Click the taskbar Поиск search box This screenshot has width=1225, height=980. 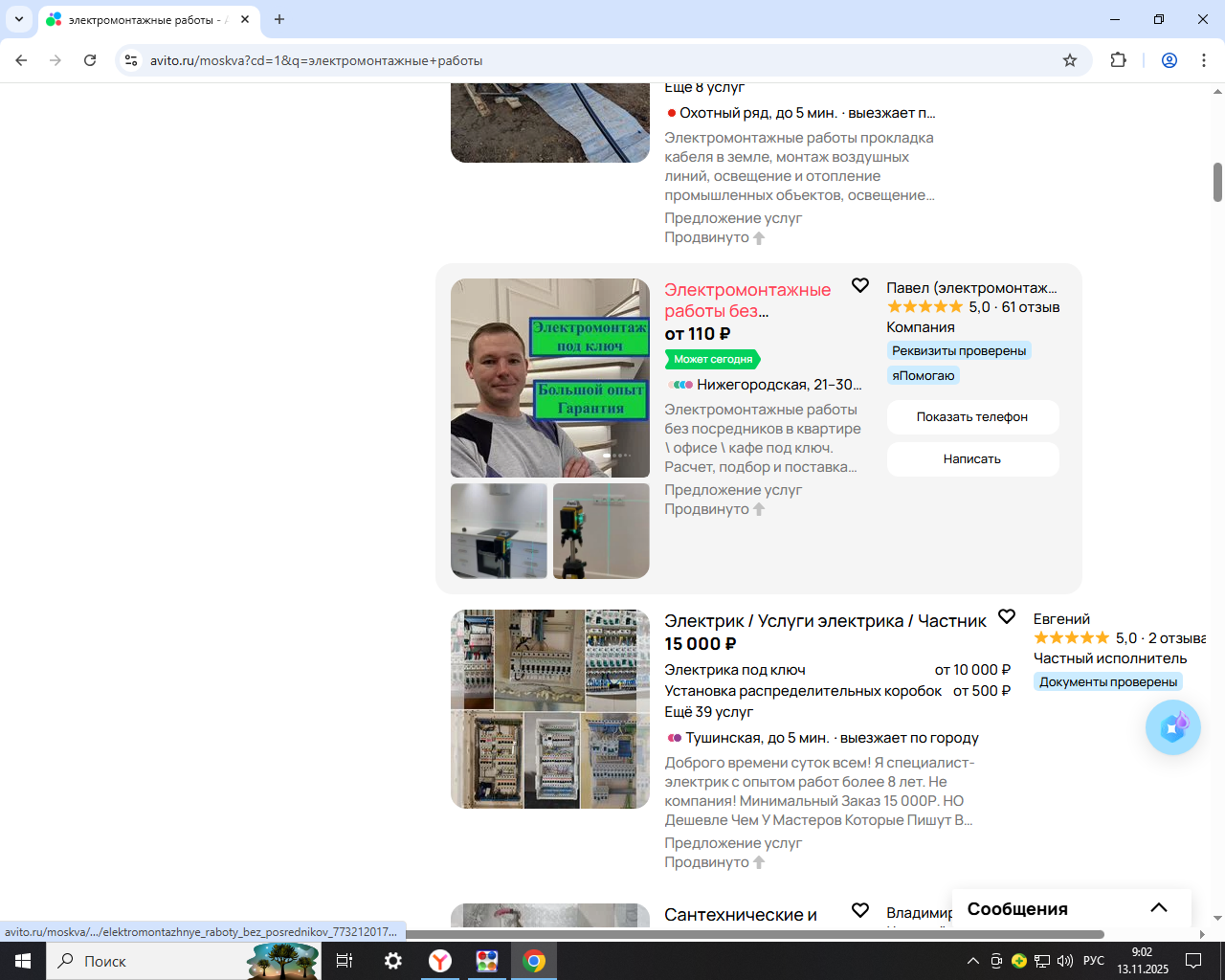pyautogui.click(x=184, y=961)
